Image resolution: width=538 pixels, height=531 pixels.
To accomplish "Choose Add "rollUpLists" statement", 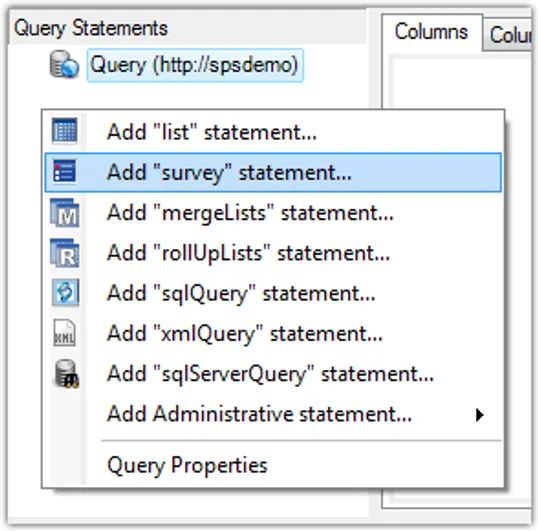I will pyautogui.click(x=273, y=253).
